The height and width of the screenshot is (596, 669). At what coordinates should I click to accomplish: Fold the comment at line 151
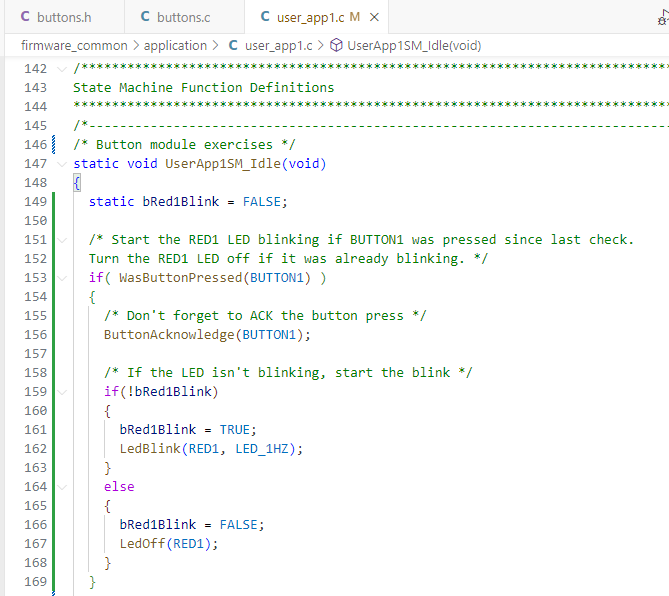pyautogui.click(x=62, y=240)
